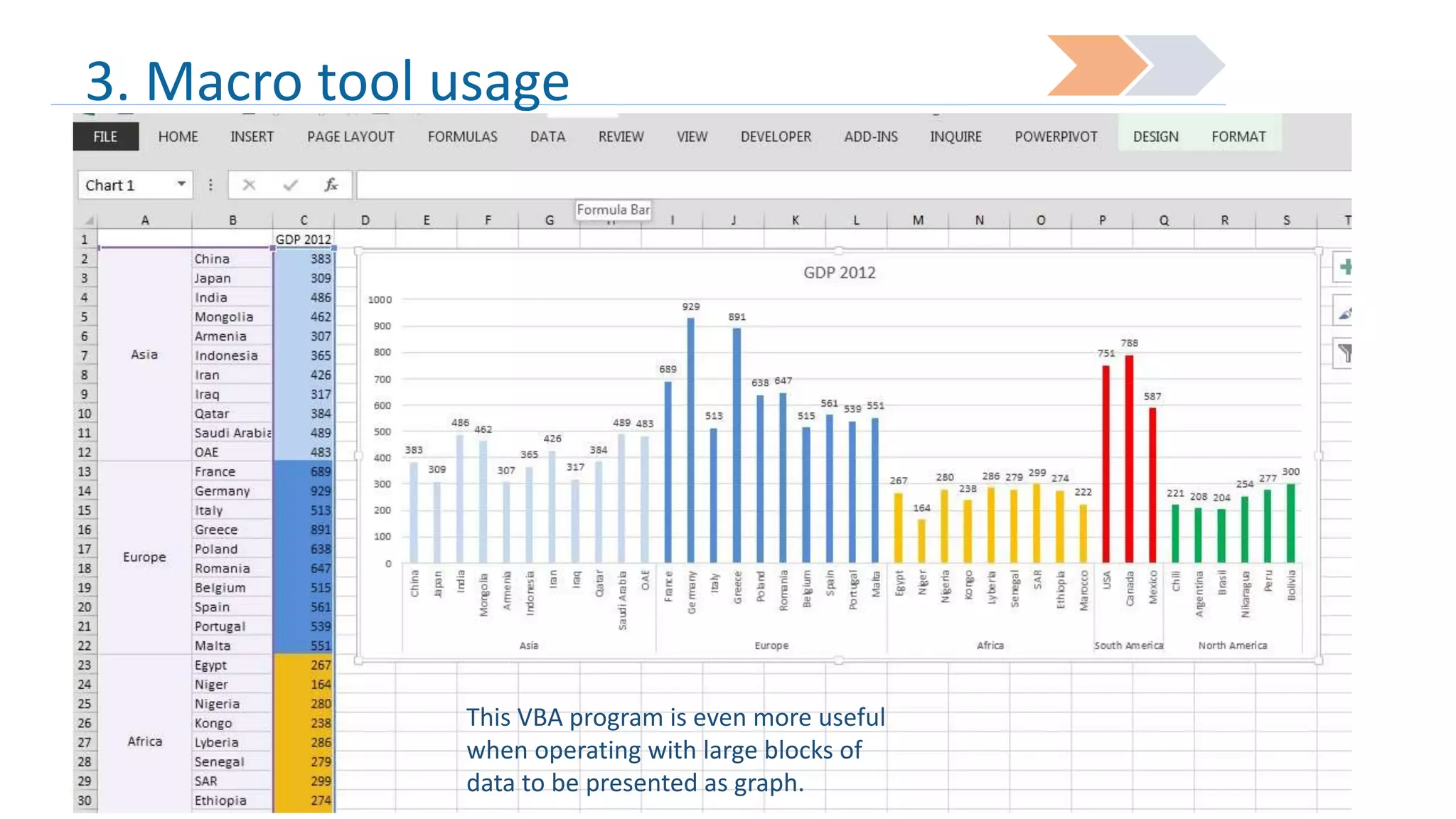Select the Canada bar labeled 788
The image size is (1456, 819).
pyautogui.click(x=1129, y=459)
